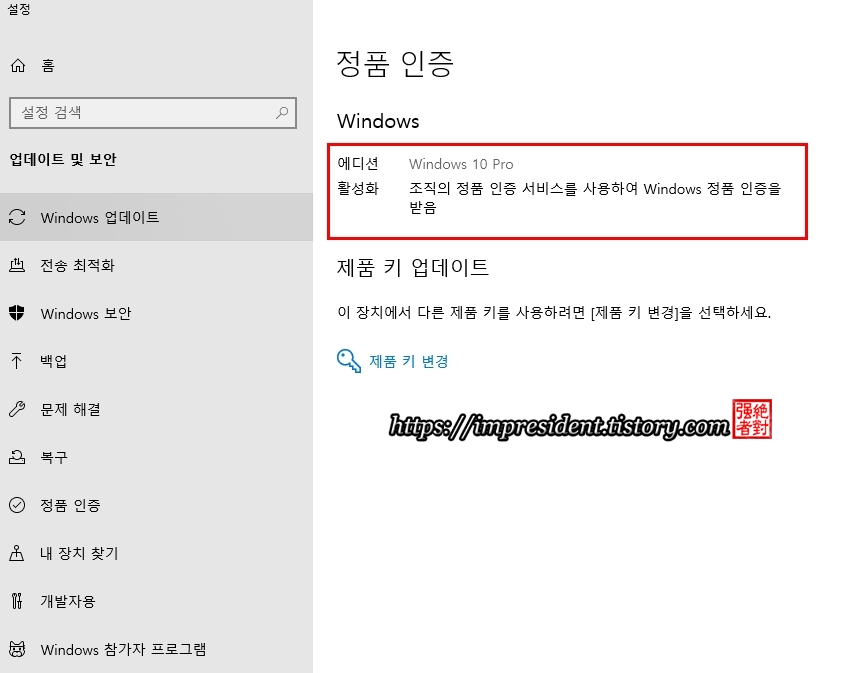Click the key icon beside 제품 키 변경
Image resolution: width=851 pixels, height=673 pixels.
click(349, 361)
